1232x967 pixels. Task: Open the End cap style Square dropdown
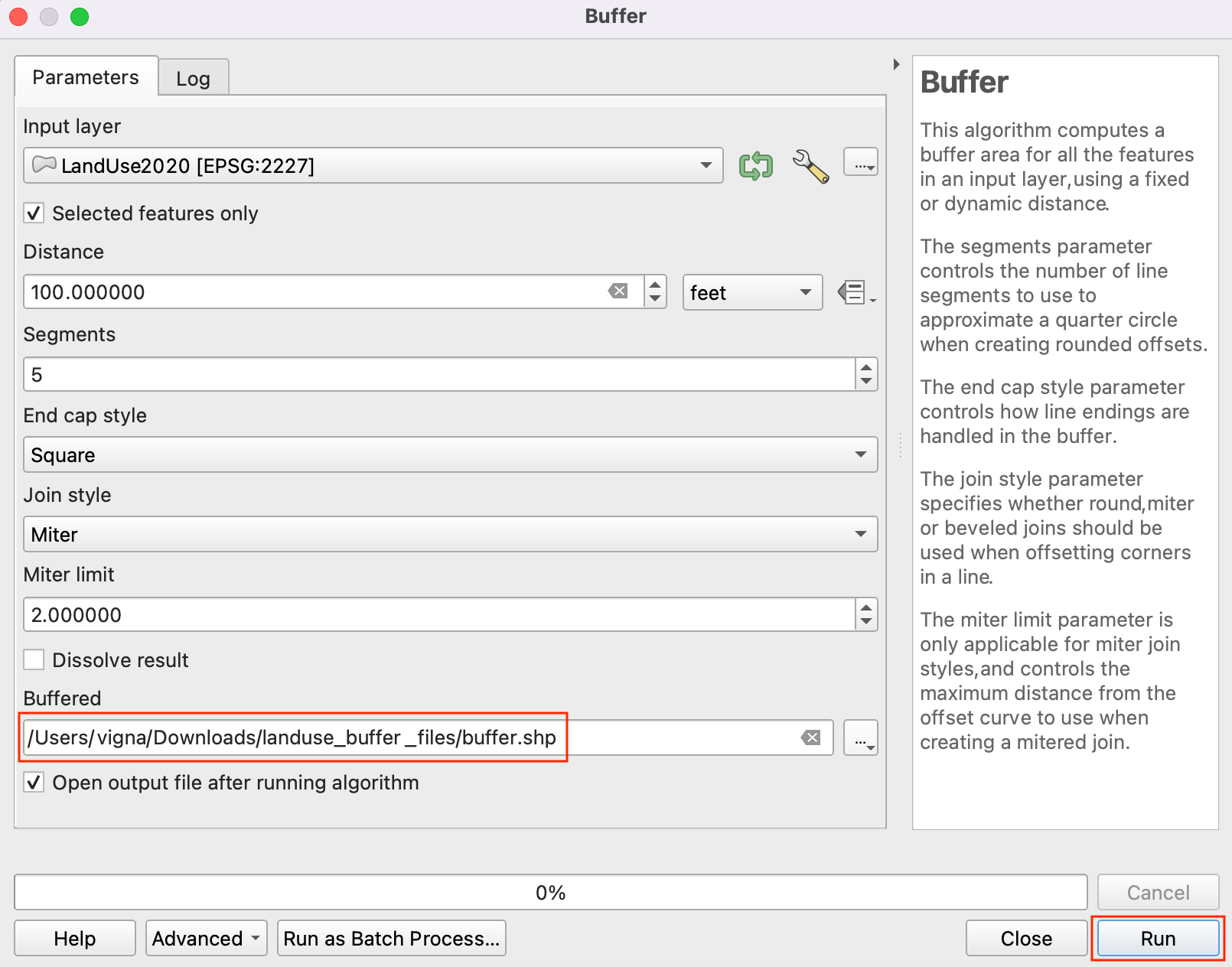pyautogui.click(x=450, y=455)
